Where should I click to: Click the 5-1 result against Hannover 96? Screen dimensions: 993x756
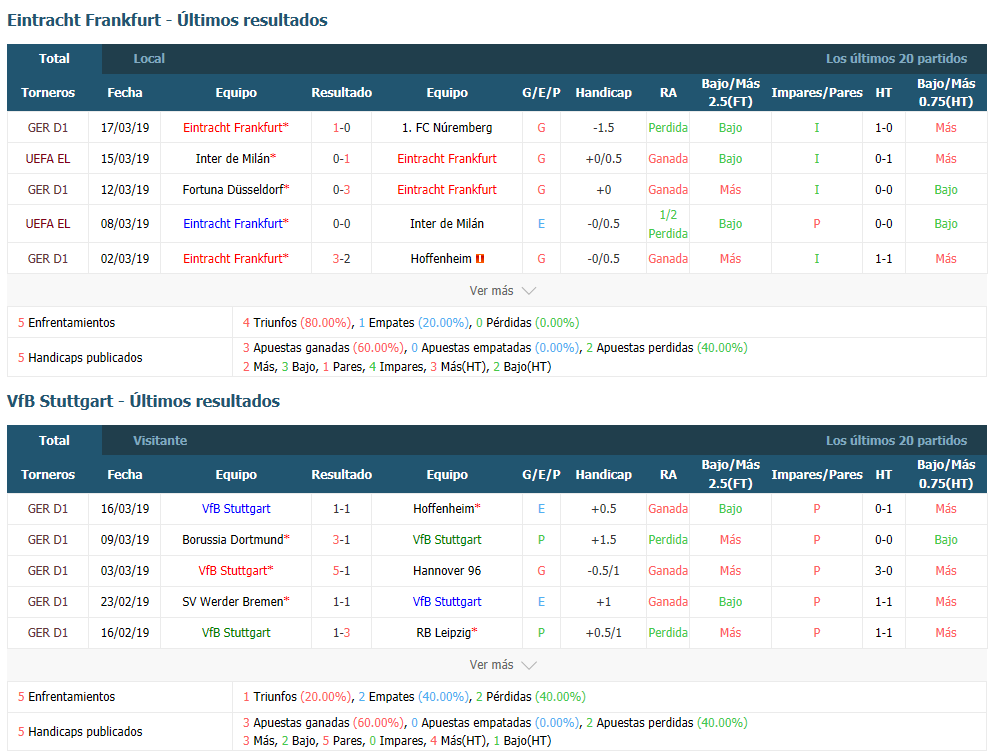coord(341,571)
